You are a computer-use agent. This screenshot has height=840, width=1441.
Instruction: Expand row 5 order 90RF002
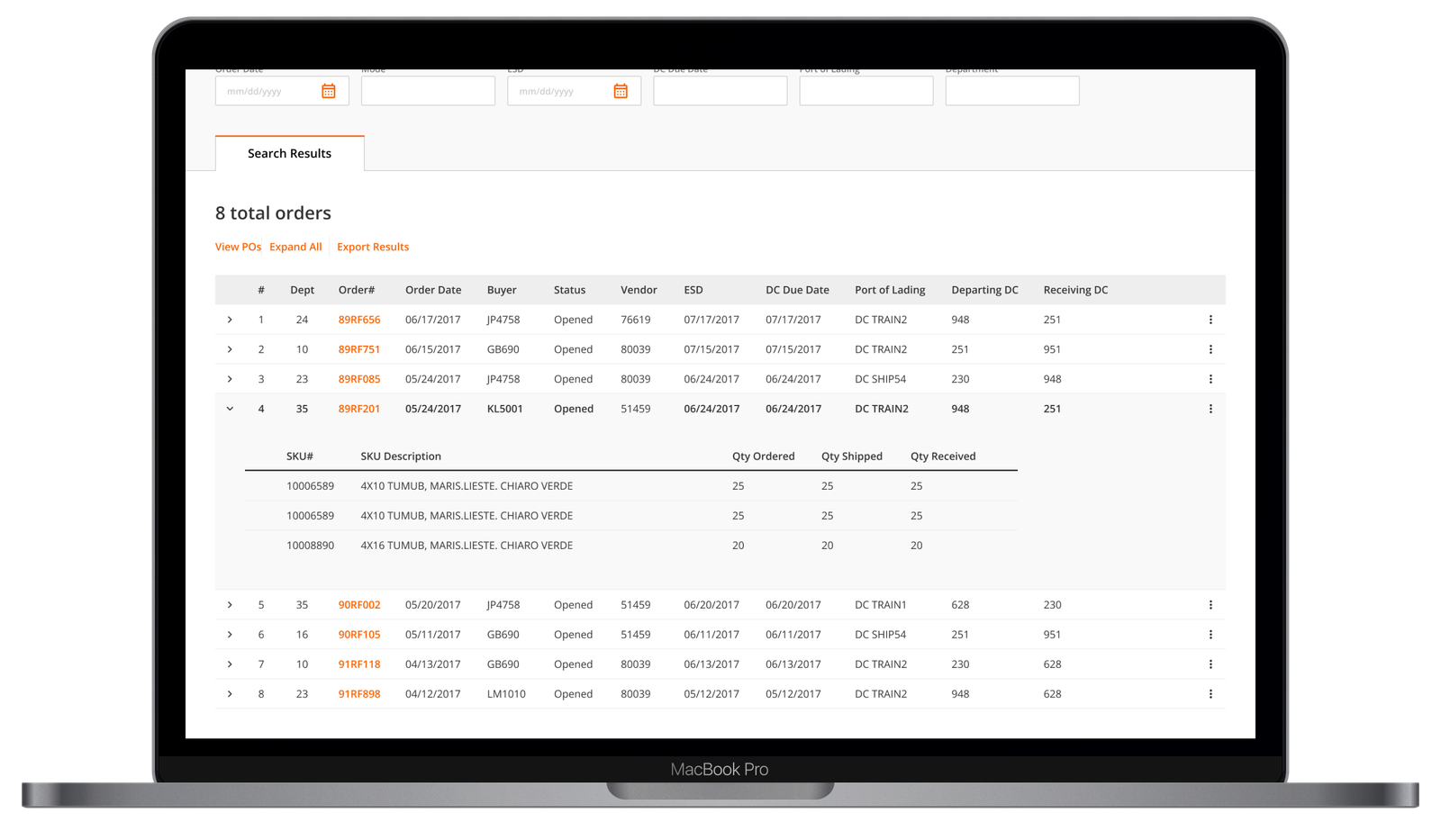[230, 605]
